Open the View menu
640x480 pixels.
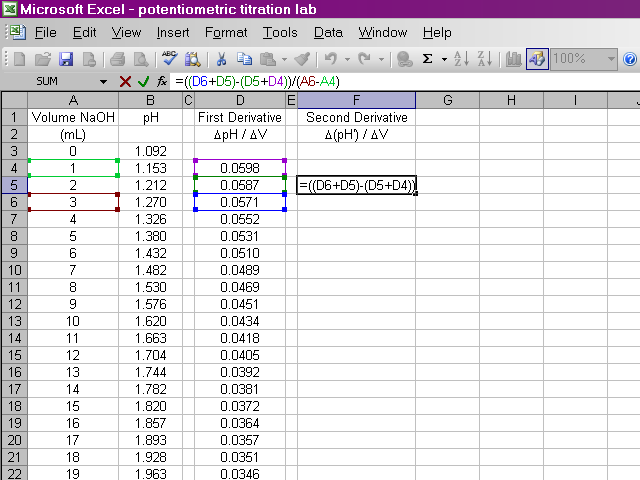click(126, 33)
